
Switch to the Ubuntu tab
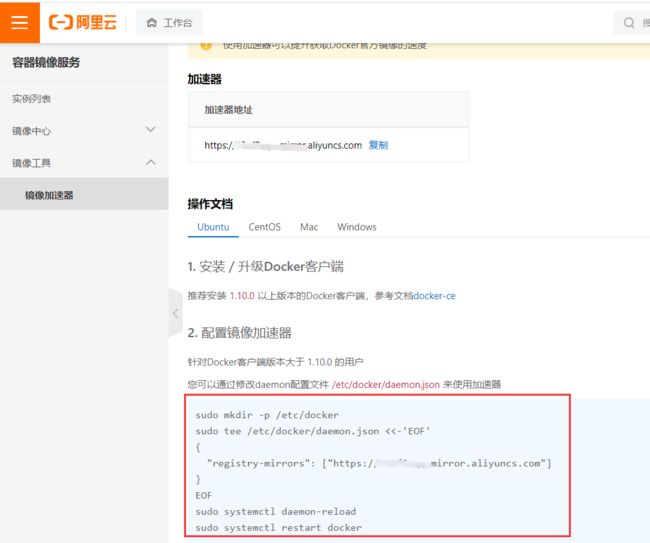click(x=213, y=227)
